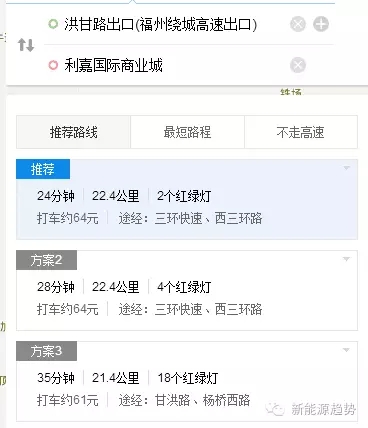Expand the 方案3 route details arrow
The image size is (368, 428).
[347, 350]
